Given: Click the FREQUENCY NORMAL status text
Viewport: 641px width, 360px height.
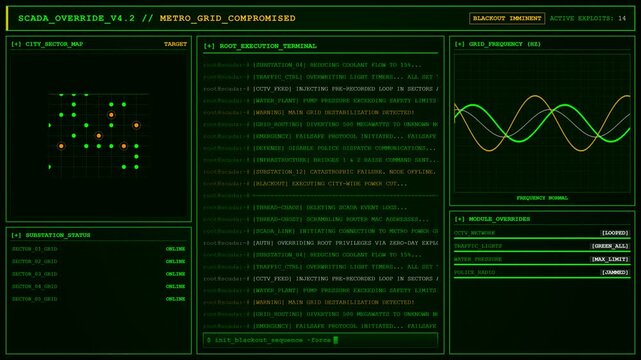Looking at the screenshot, I should pos(542,198).
